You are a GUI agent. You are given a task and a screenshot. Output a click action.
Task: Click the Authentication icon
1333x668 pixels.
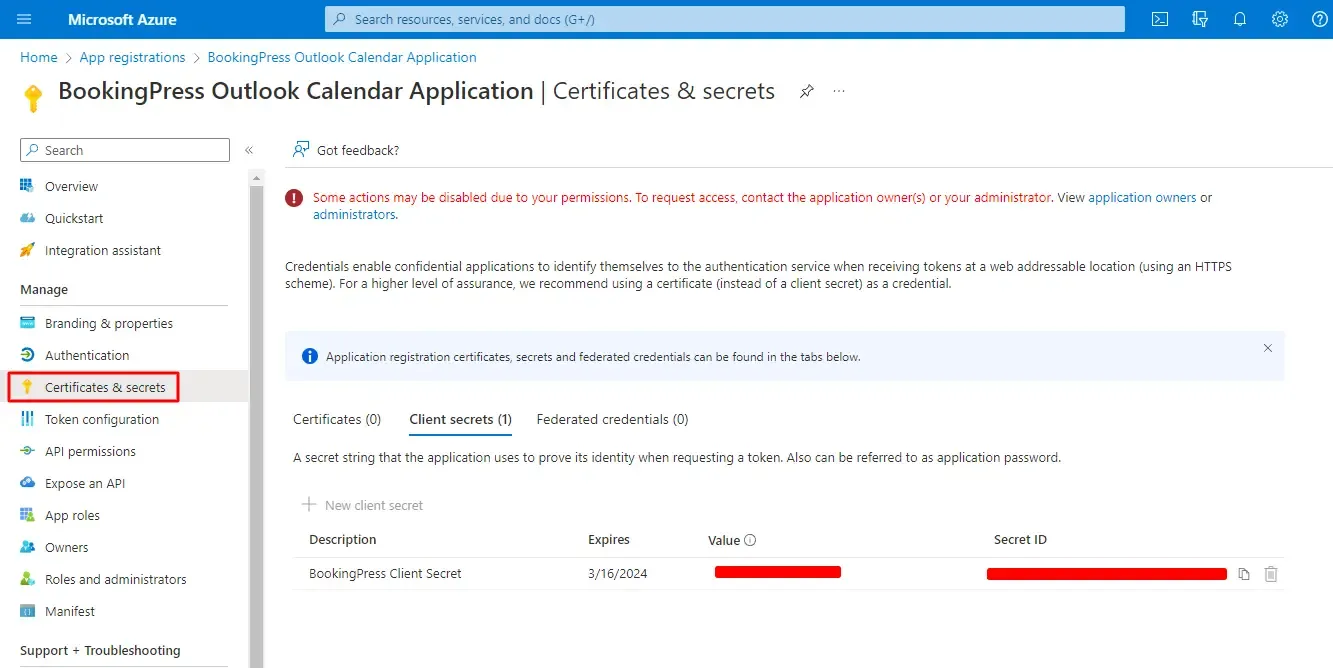coord(27,355)
